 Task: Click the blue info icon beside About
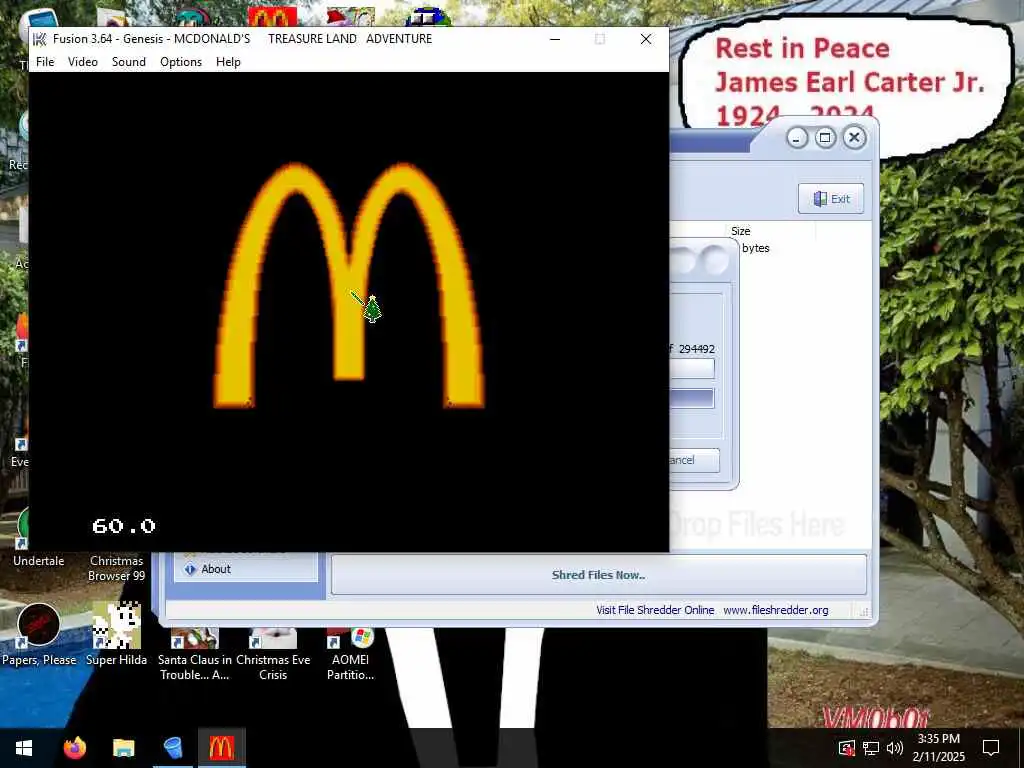[190, 569]
